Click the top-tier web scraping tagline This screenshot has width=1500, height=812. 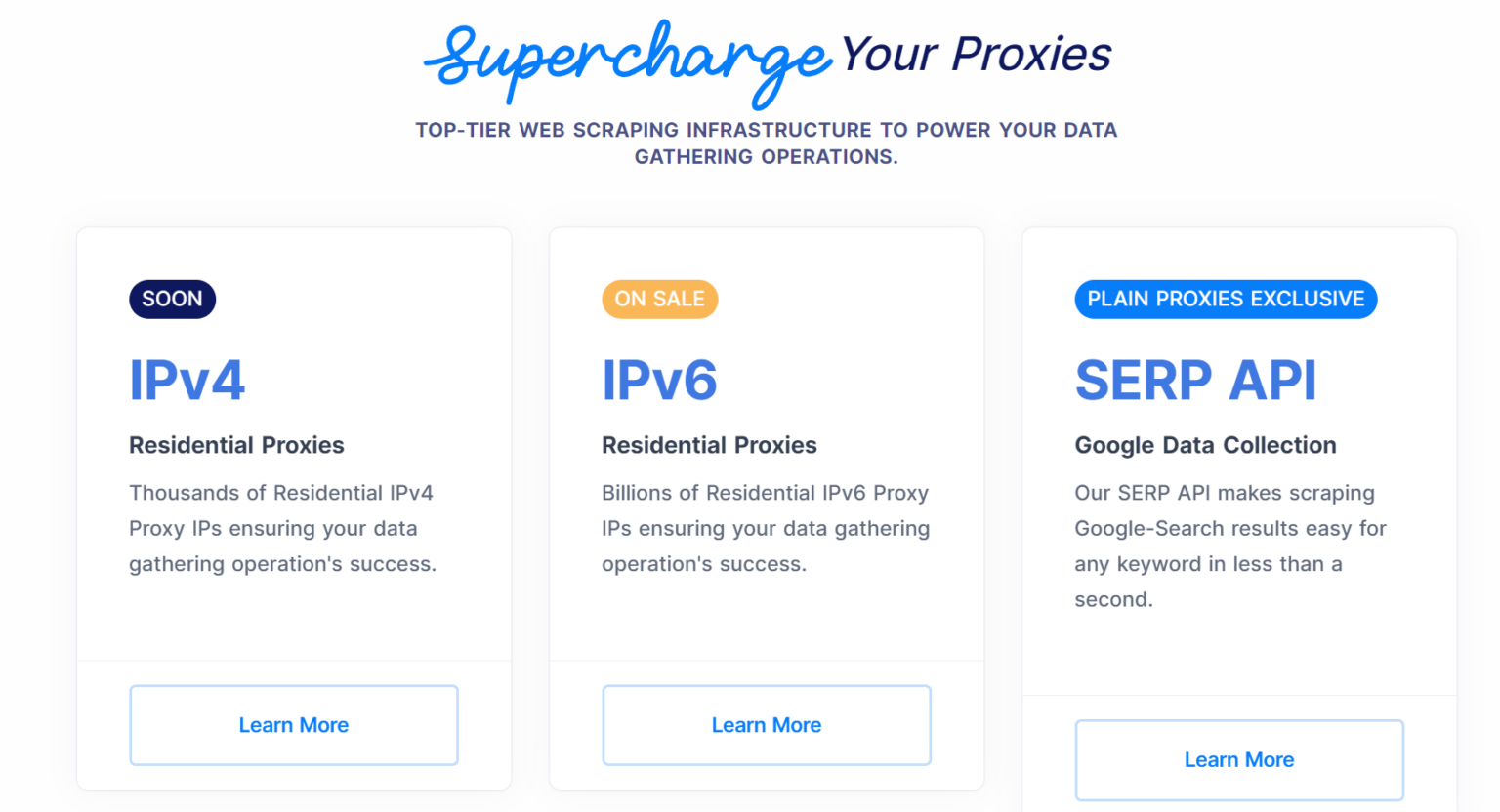coord(766,142)
